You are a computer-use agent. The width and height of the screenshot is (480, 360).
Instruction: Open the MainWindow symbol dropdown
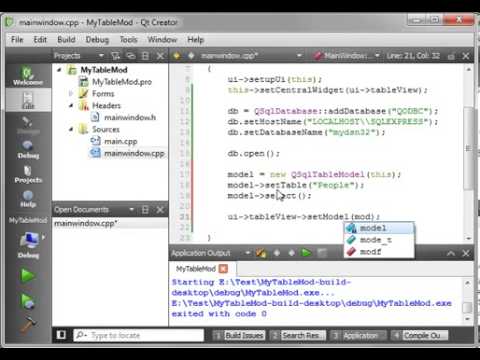click(347, 56)
